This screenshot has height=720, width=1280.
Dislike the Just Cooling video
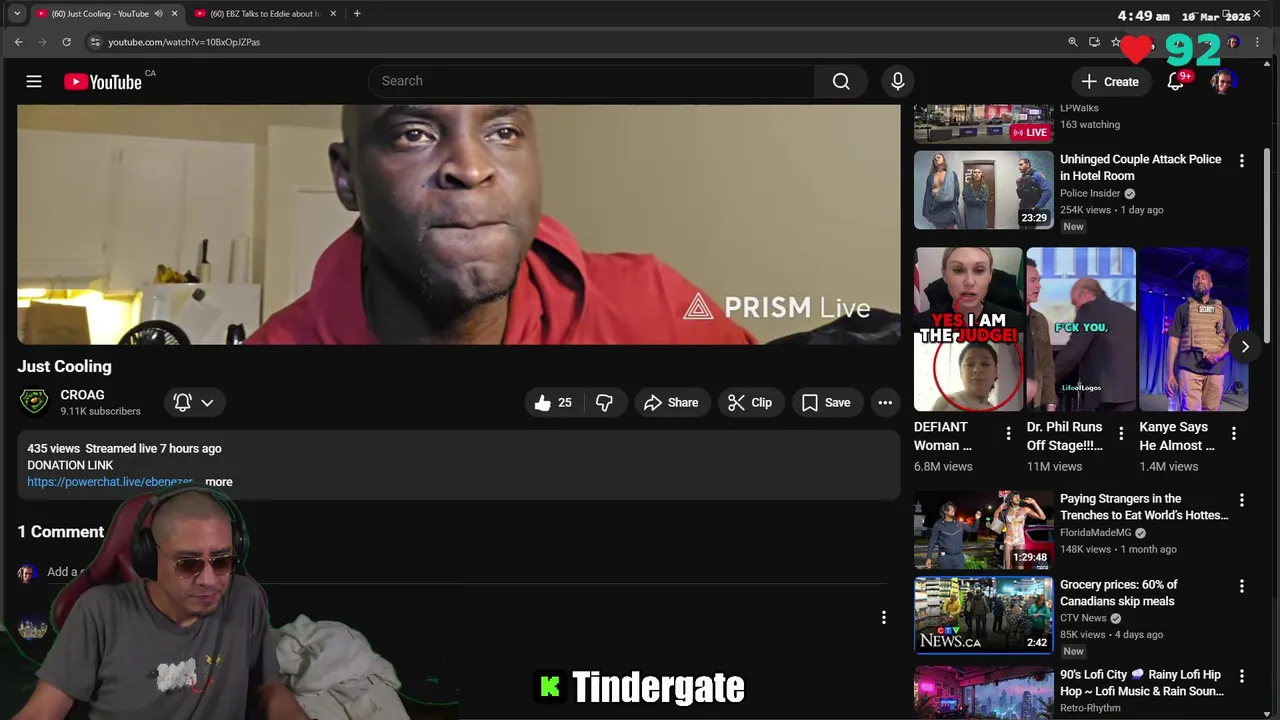coord(604,402)
